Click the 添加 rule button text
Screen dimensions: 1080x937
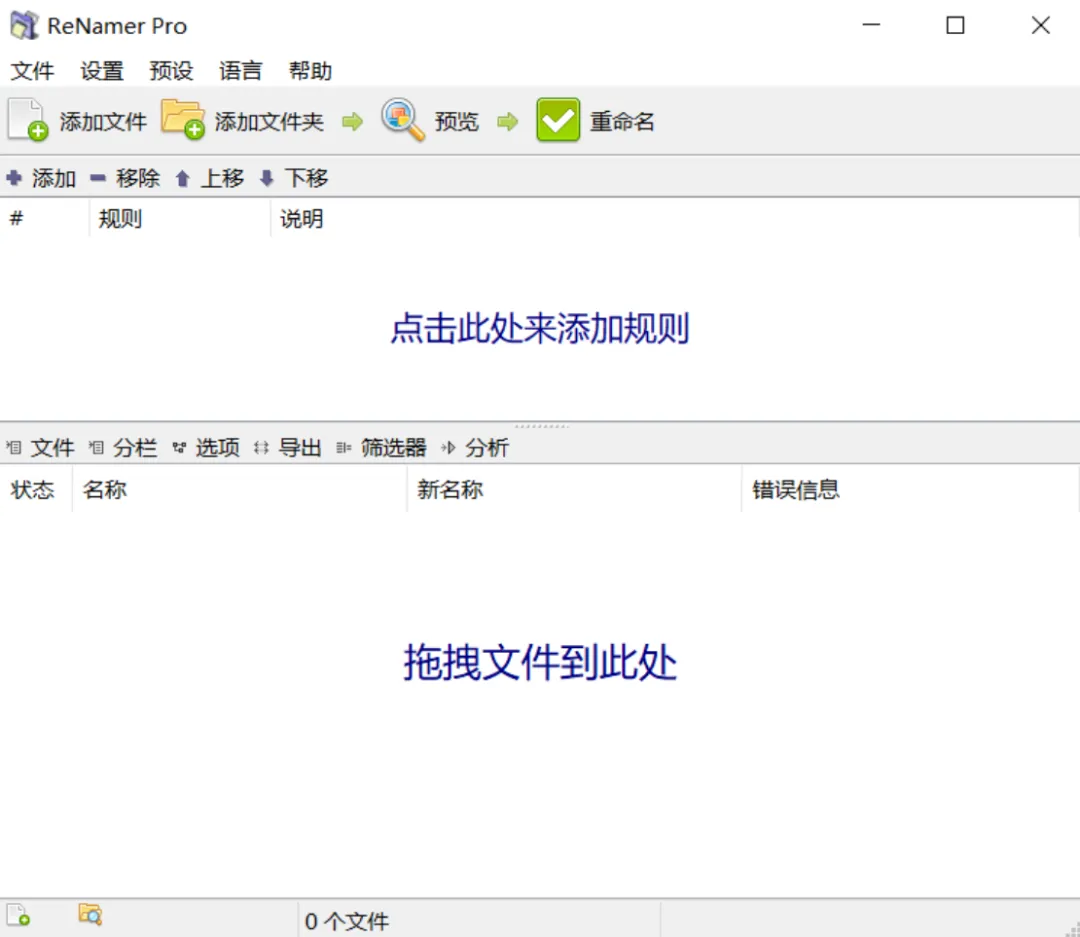(54, 178)
